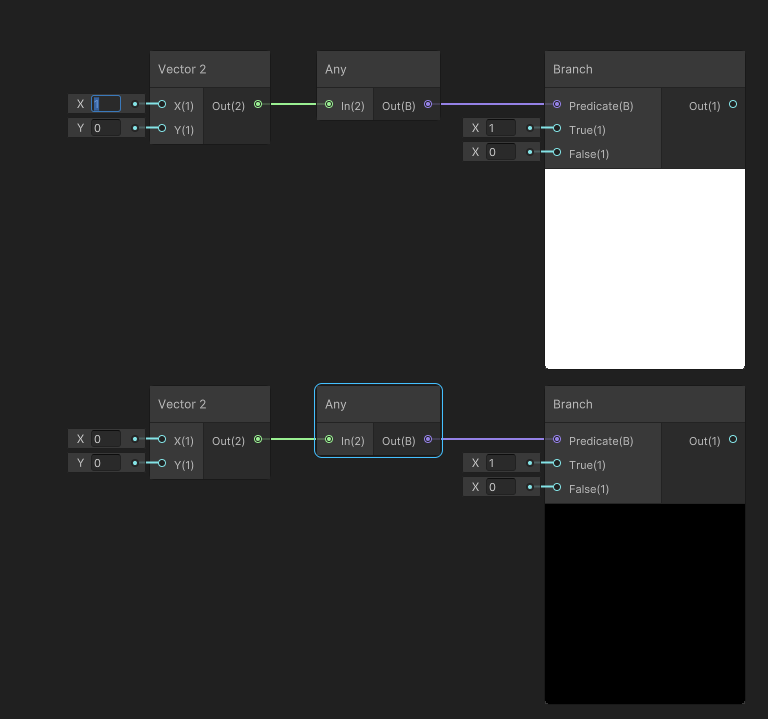The width and height of the screenshot is (768, 719).
Task: Click X value field of bottom Vector 2
Action: pos(106,439)
